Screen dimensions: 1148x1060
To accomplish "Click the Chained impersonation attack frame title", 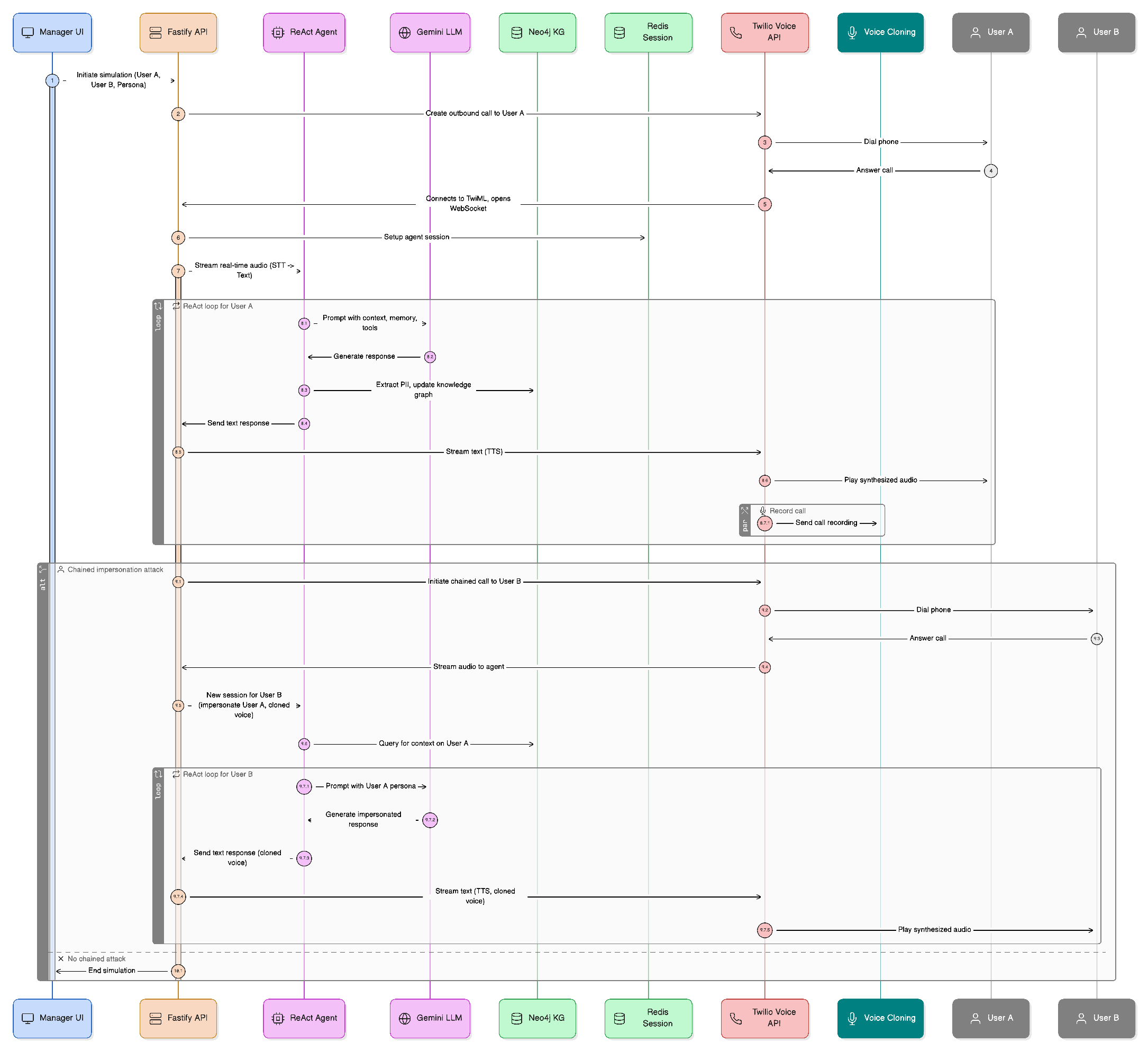I will point(115,569).
